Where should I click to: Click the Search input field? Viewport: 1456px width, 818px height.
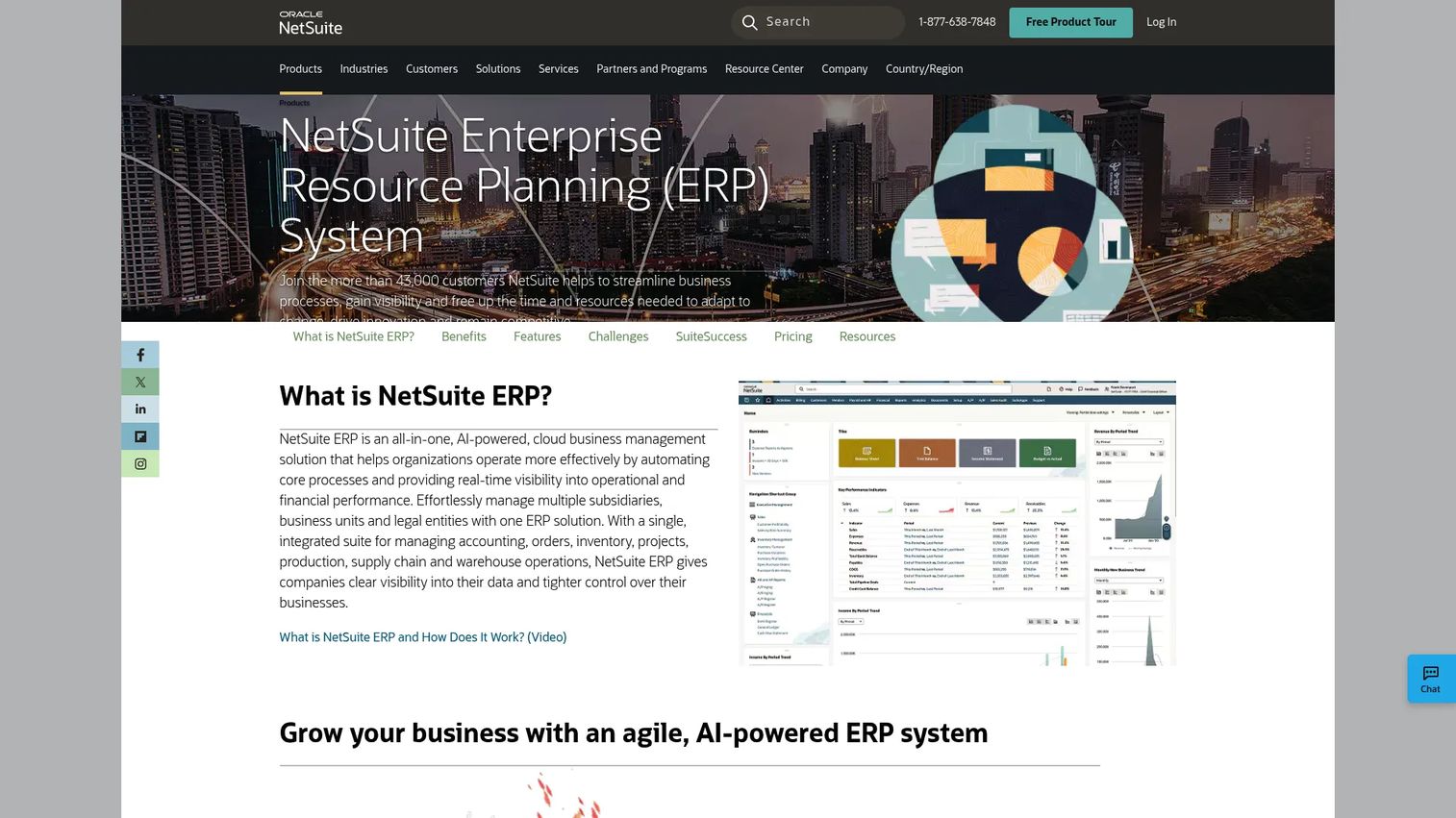[818, 22]
